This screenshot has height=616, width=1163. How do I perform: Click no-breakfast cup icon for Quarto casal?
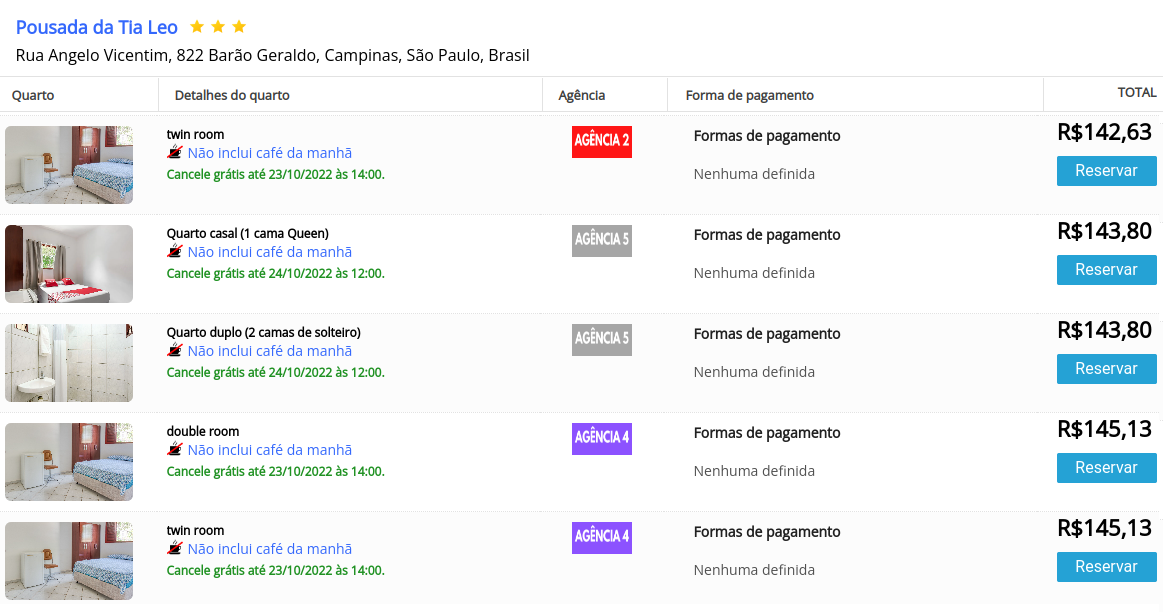point(175,251)
